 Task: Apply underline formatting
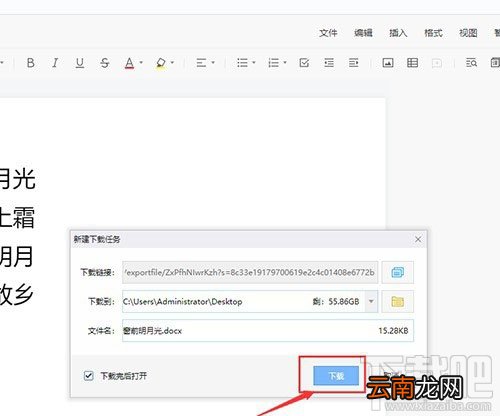80,63
